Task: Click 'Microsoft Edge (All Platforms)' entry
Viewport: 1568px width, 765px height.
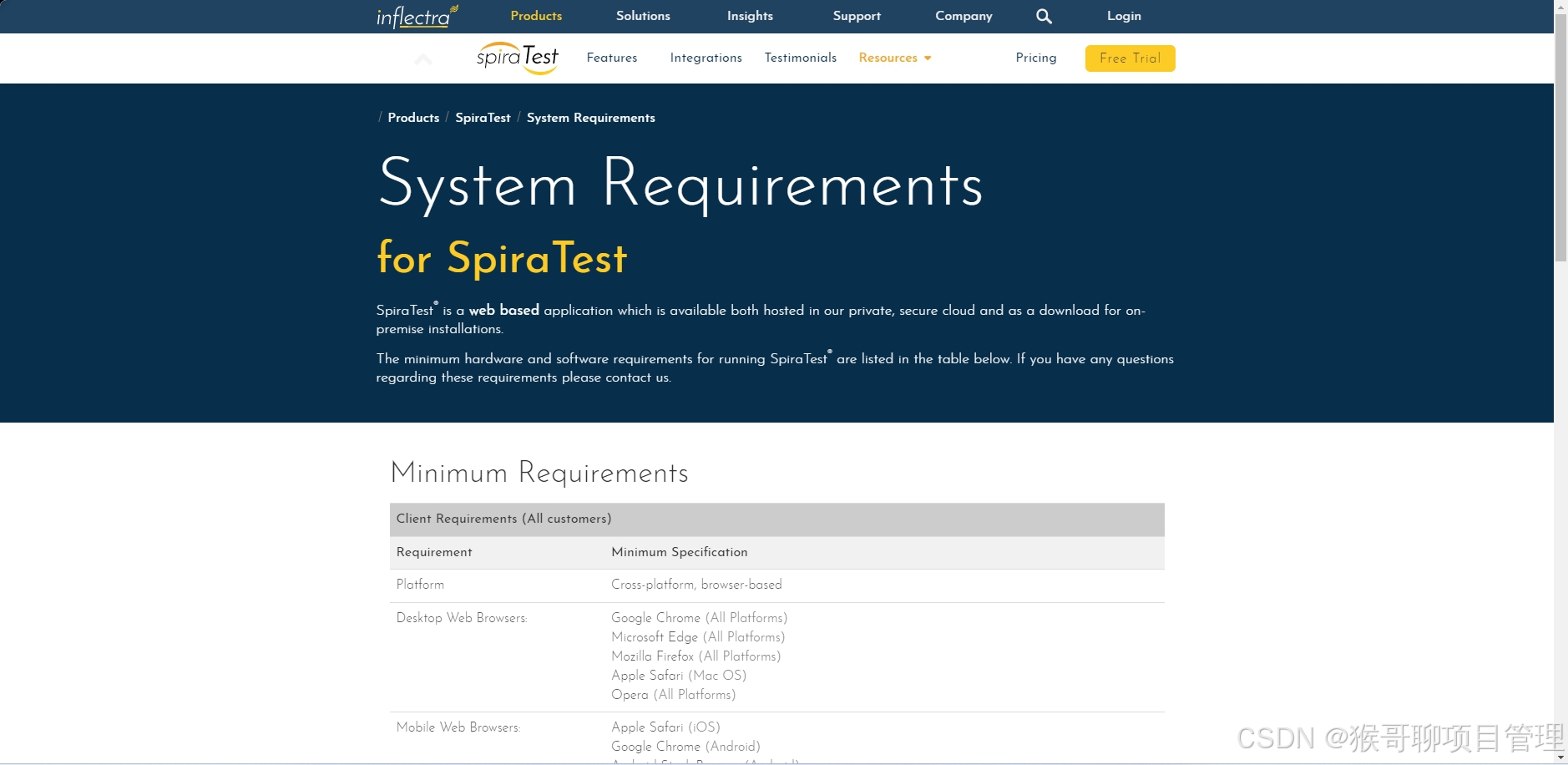Action: [x=698, y=637]
